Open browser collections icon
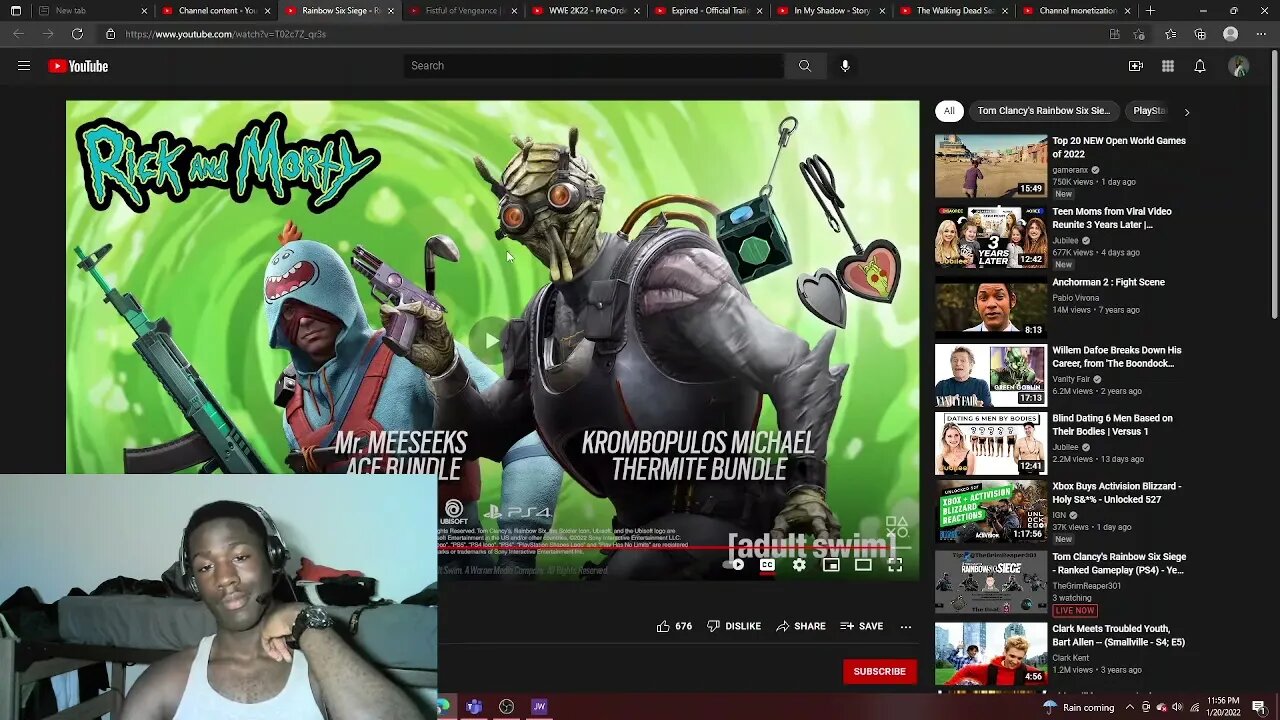The height and width of the screenshot is (720, 1280). pos(1200,34)
